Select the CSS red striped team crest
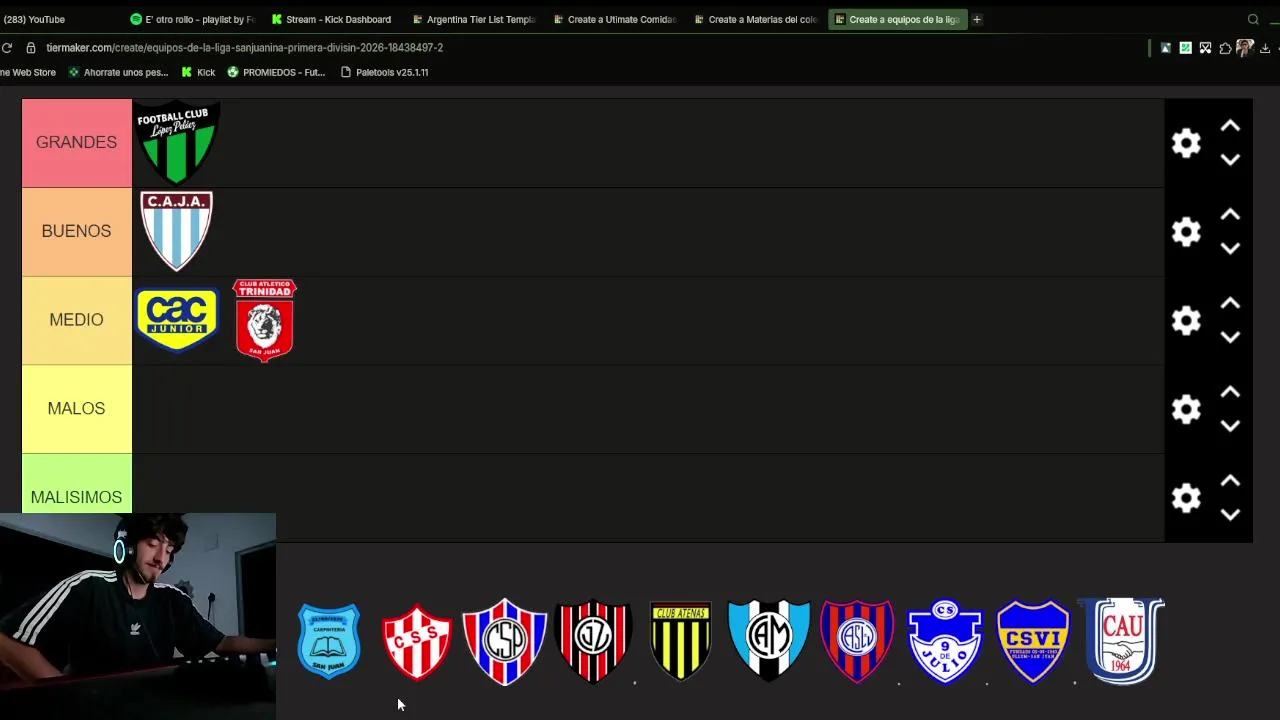 pyautogui.click(x=417, y=641)
